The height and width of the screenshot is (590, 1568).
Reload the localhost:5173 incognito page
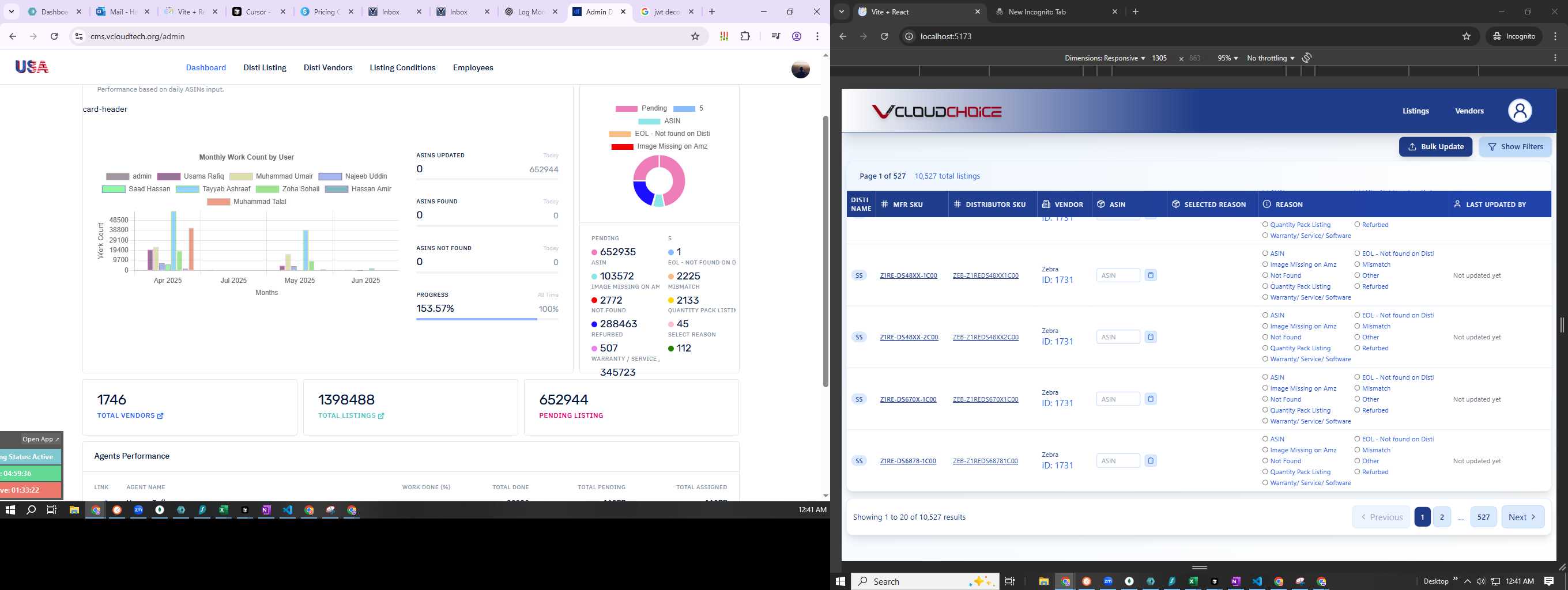click(884, 36)
